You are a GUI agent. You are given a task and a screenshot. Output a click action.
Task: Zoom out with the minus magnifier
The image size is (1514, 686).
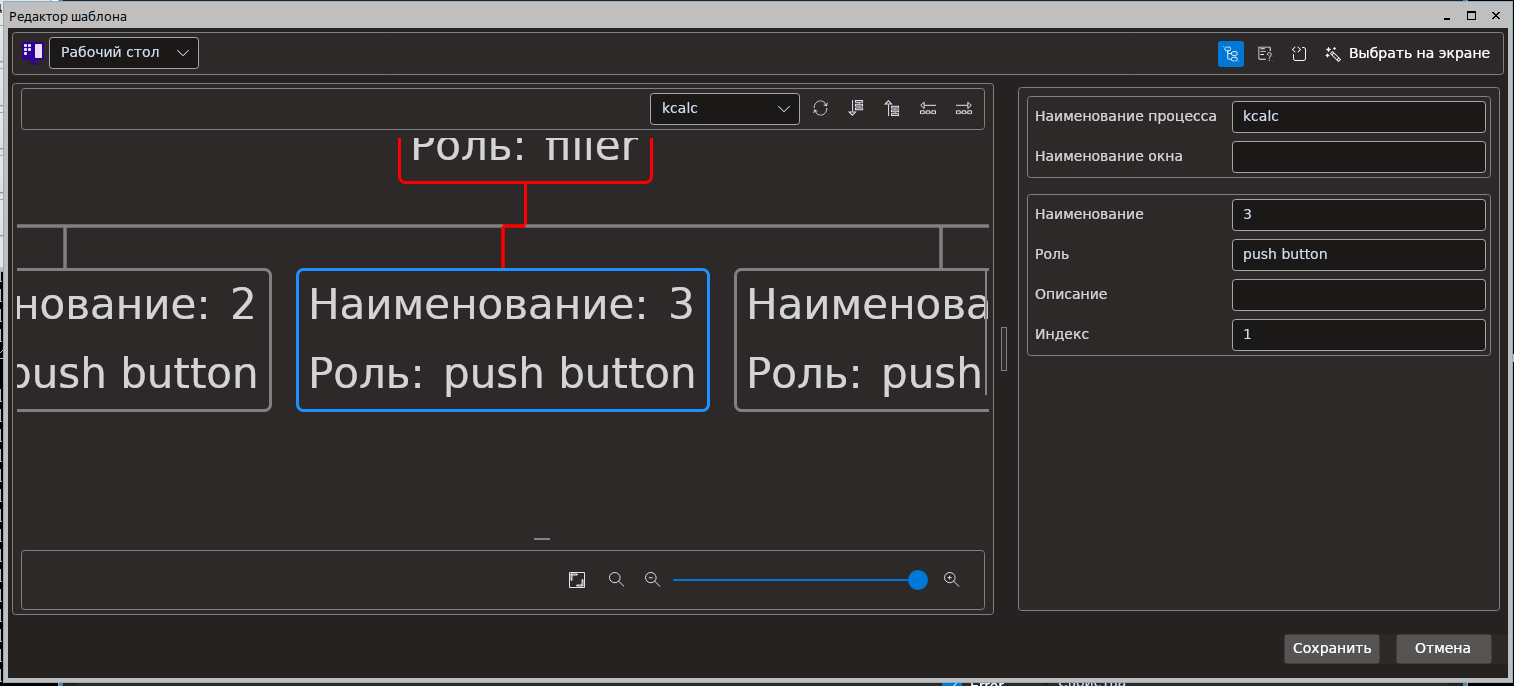(x=652, y=580)
